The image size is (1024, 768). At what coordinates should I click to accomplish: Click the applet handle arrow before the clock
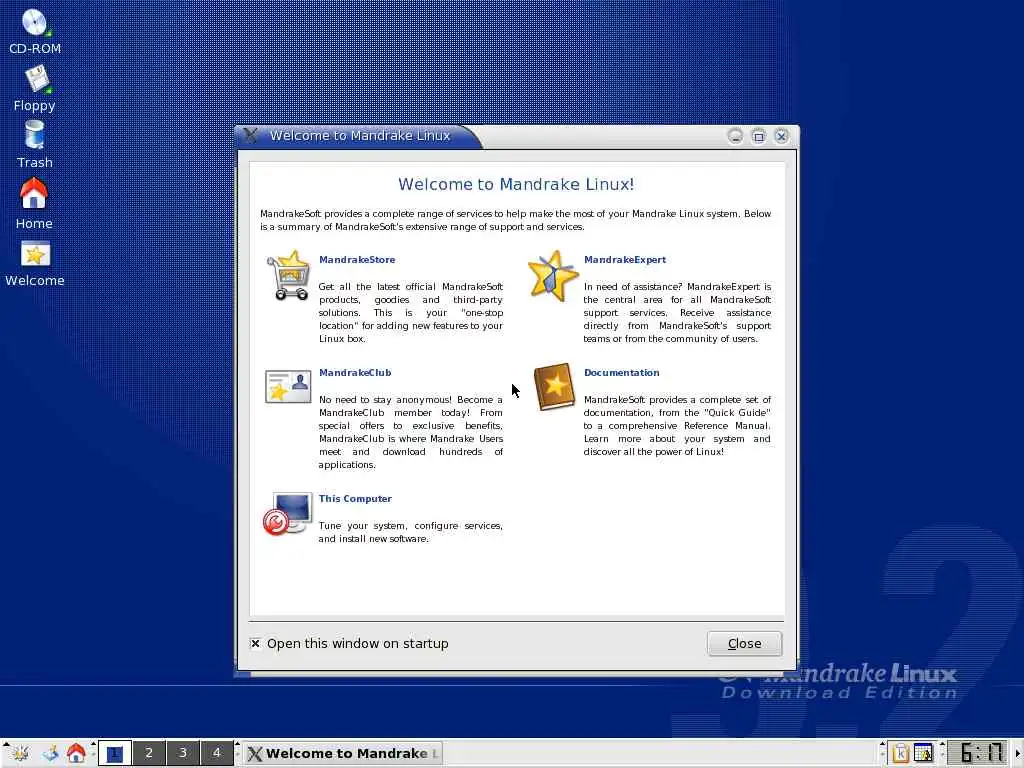coord(942,744)
